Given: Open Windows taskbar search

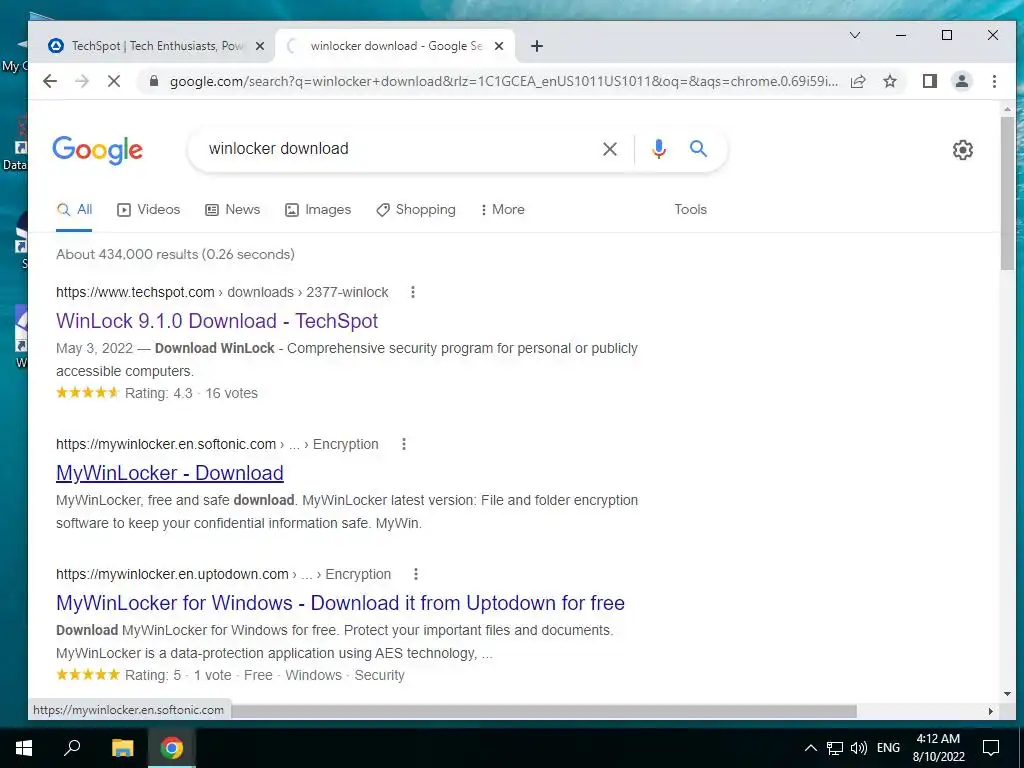Looking at the screenshot, I should (72, 748).
